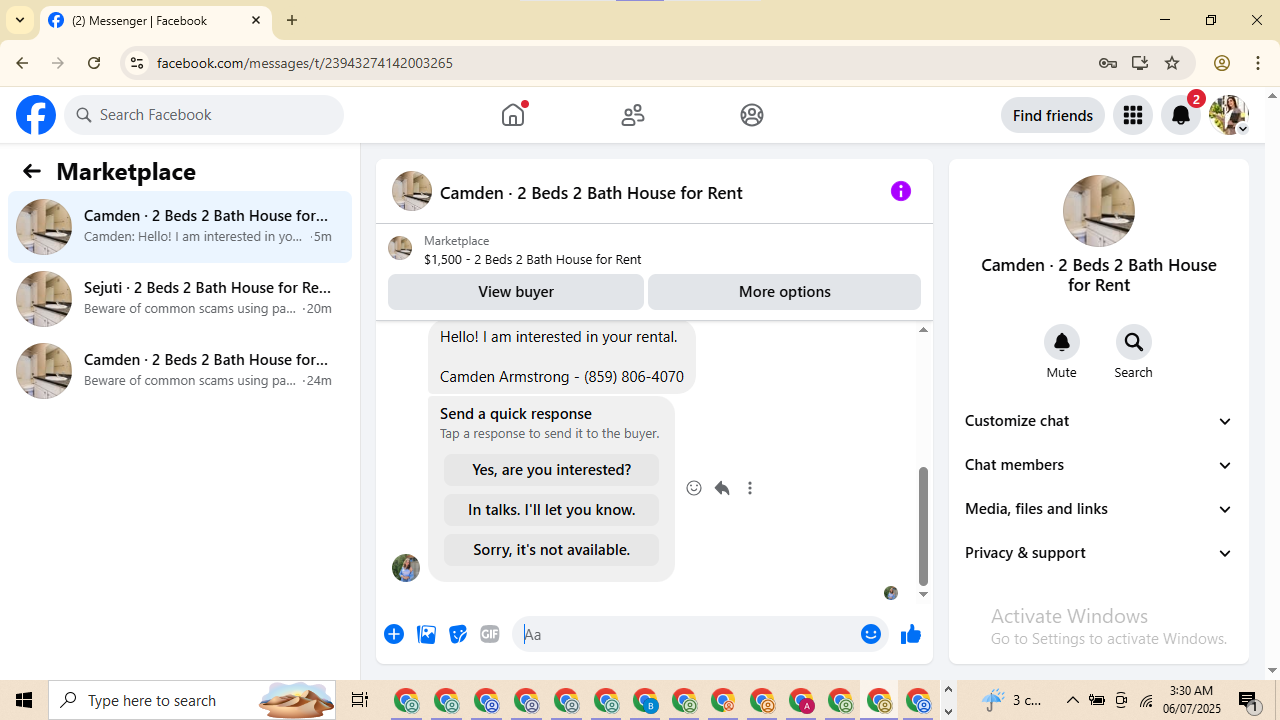Image resolution: width=1280 pixels, height=720 pixels.
Task: Focus the Search Facebook field
Action: [x=204, y=115]
